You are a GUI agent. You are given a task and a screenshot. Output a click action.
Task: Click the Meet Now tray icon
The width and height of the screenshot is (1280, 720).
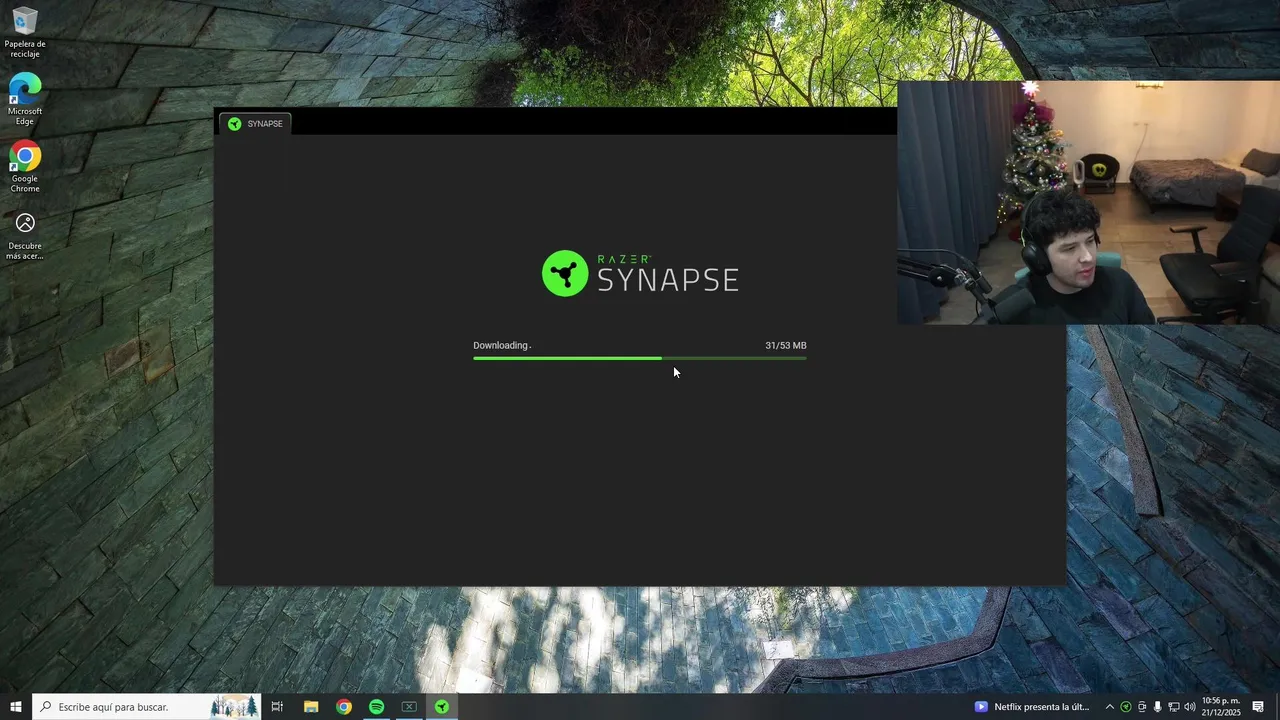click(1142, 707)
